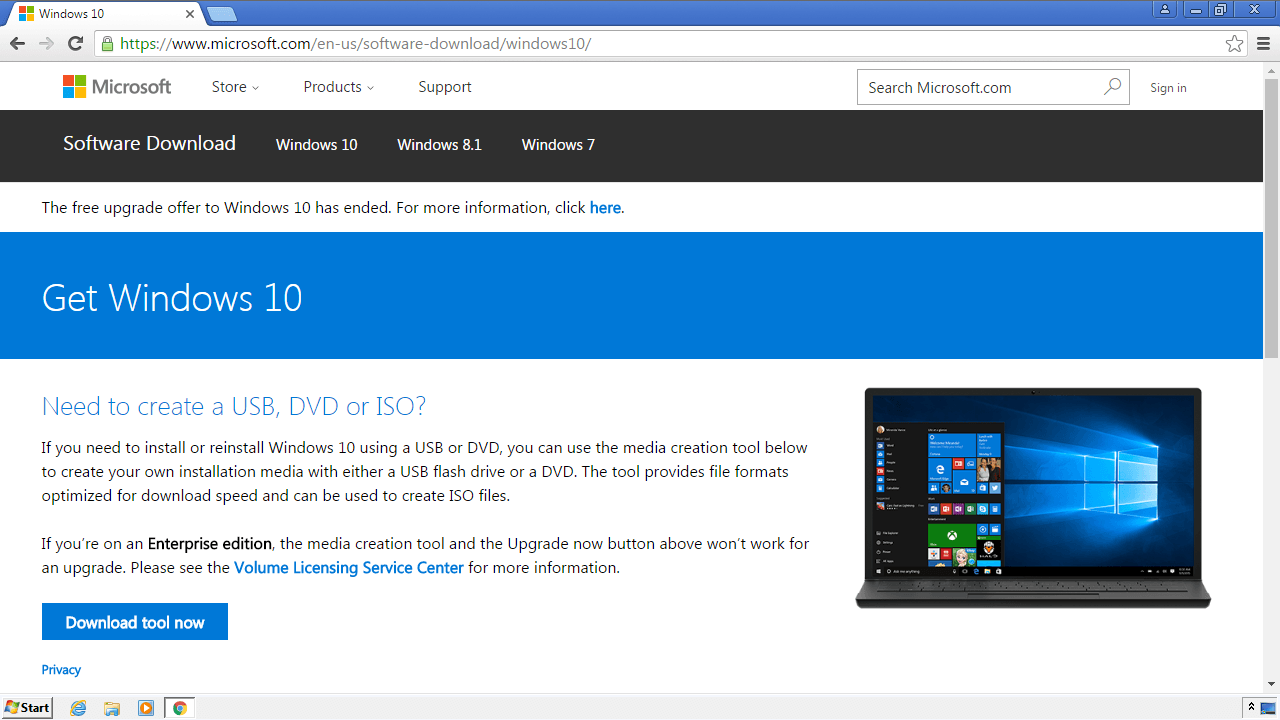Open the Software Download home link
This screenshot has width=1280, height=720.
[149, 143]
